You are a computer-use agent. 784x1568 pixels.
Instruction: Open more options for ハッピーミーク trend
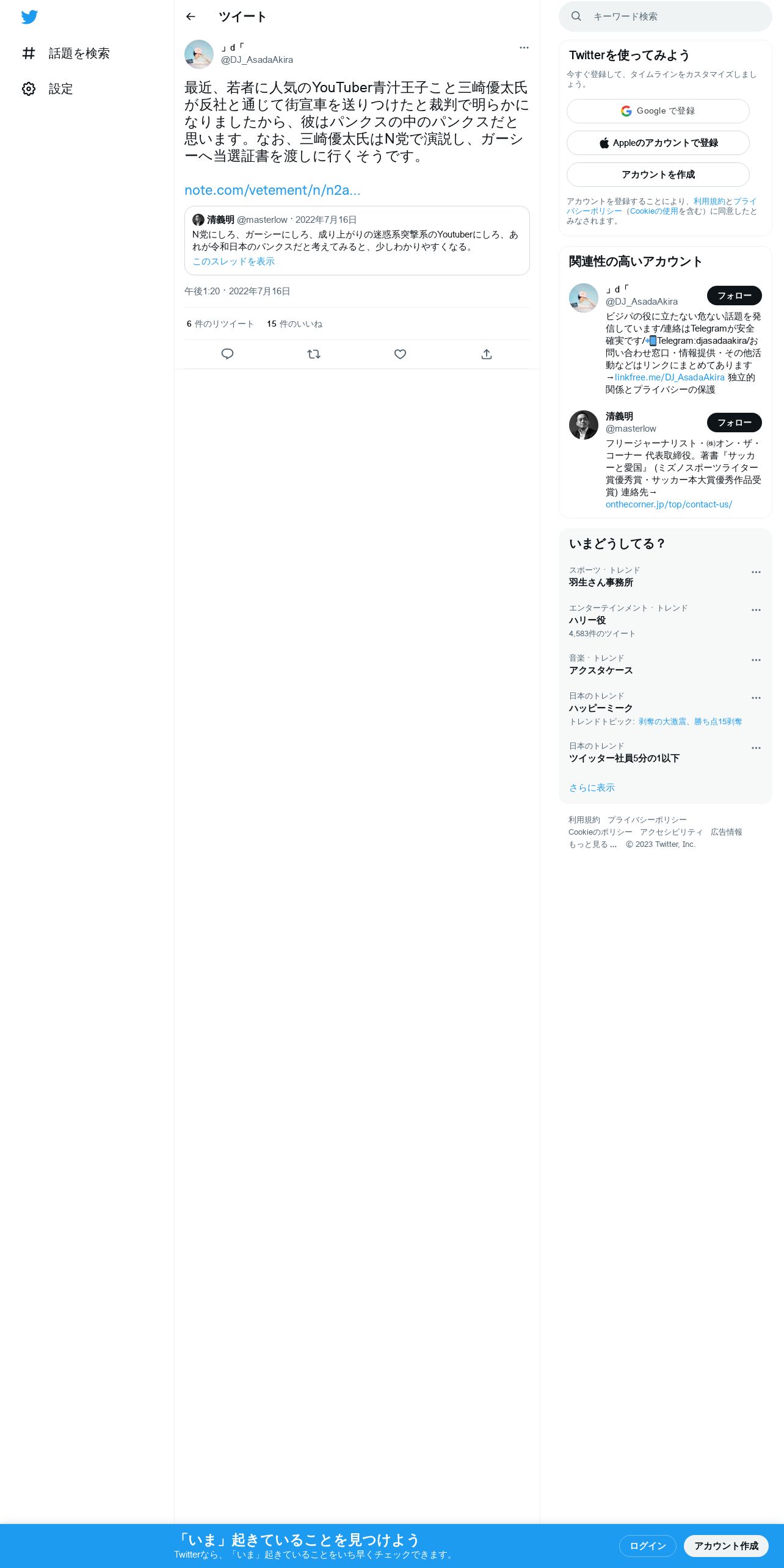[756, 698]
